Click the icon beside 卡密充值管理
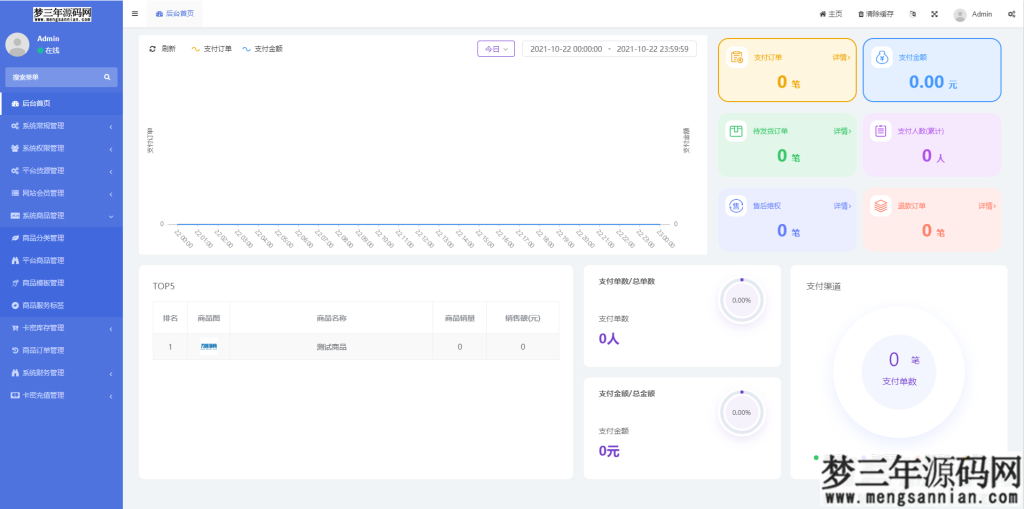Viewport: 1024px width, 509px height. [x=15, y=395]
